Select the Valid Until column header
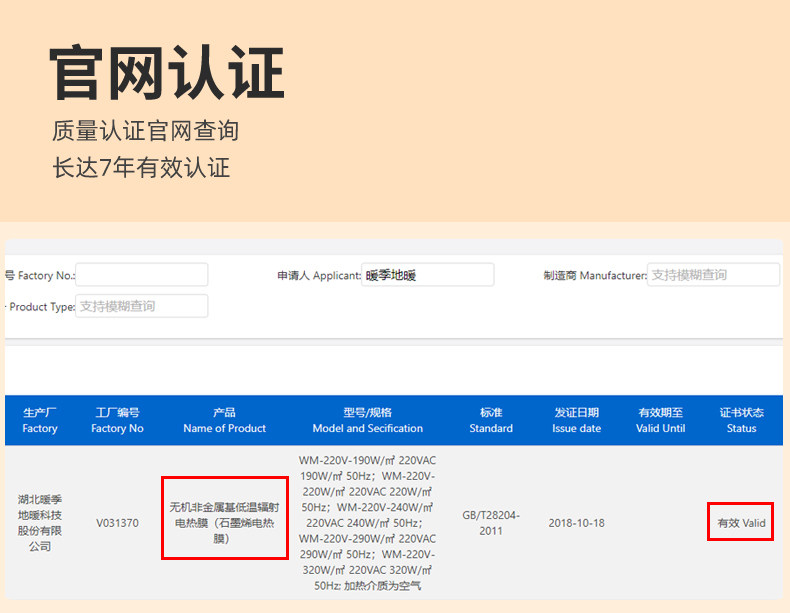 pos(661,421)
